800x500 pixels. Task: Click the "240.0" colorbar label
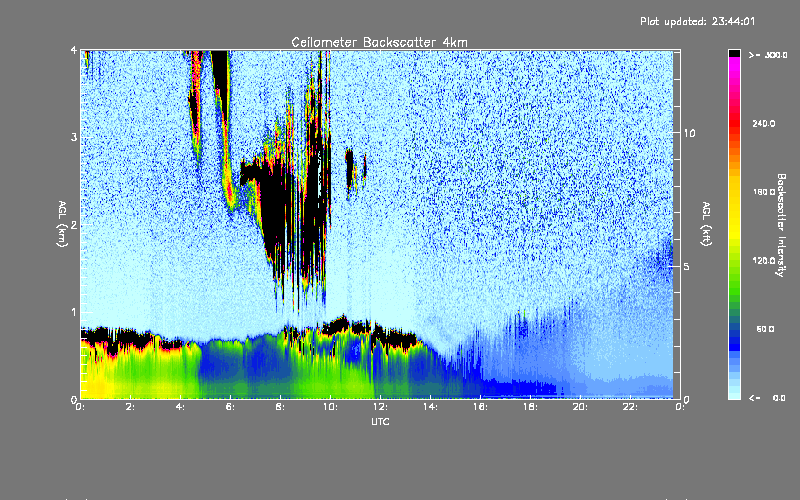pyautogui.click(x=764, y=123)
